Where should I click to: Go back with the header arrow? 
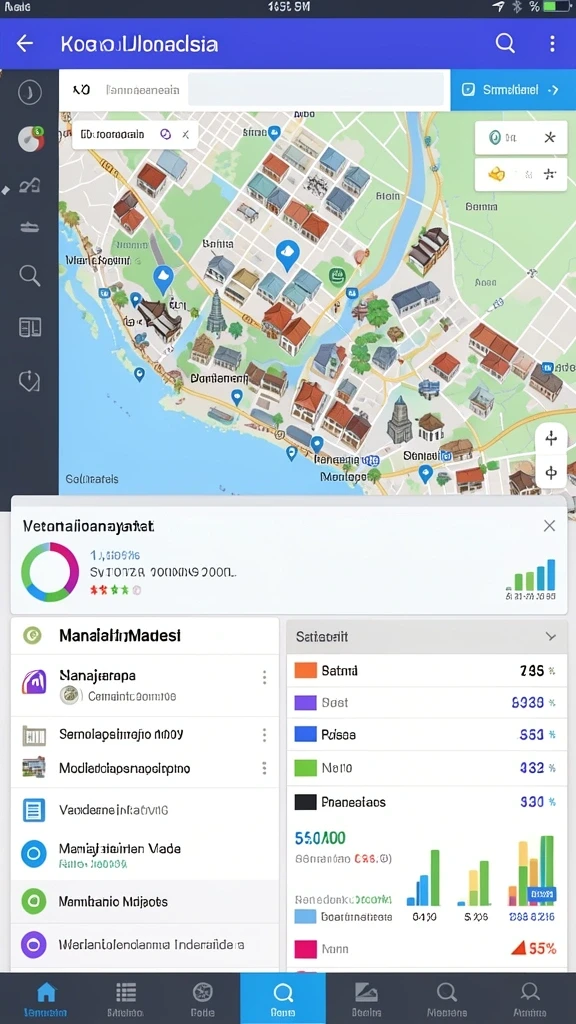[x=24, y=44]
